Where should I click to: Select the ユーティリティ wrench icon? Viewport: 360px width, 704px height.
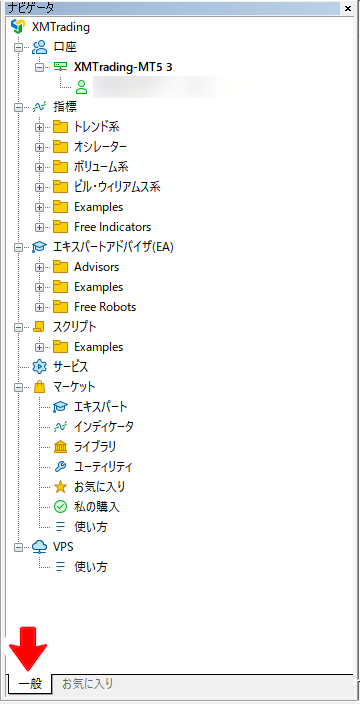[x=60, y=467]
